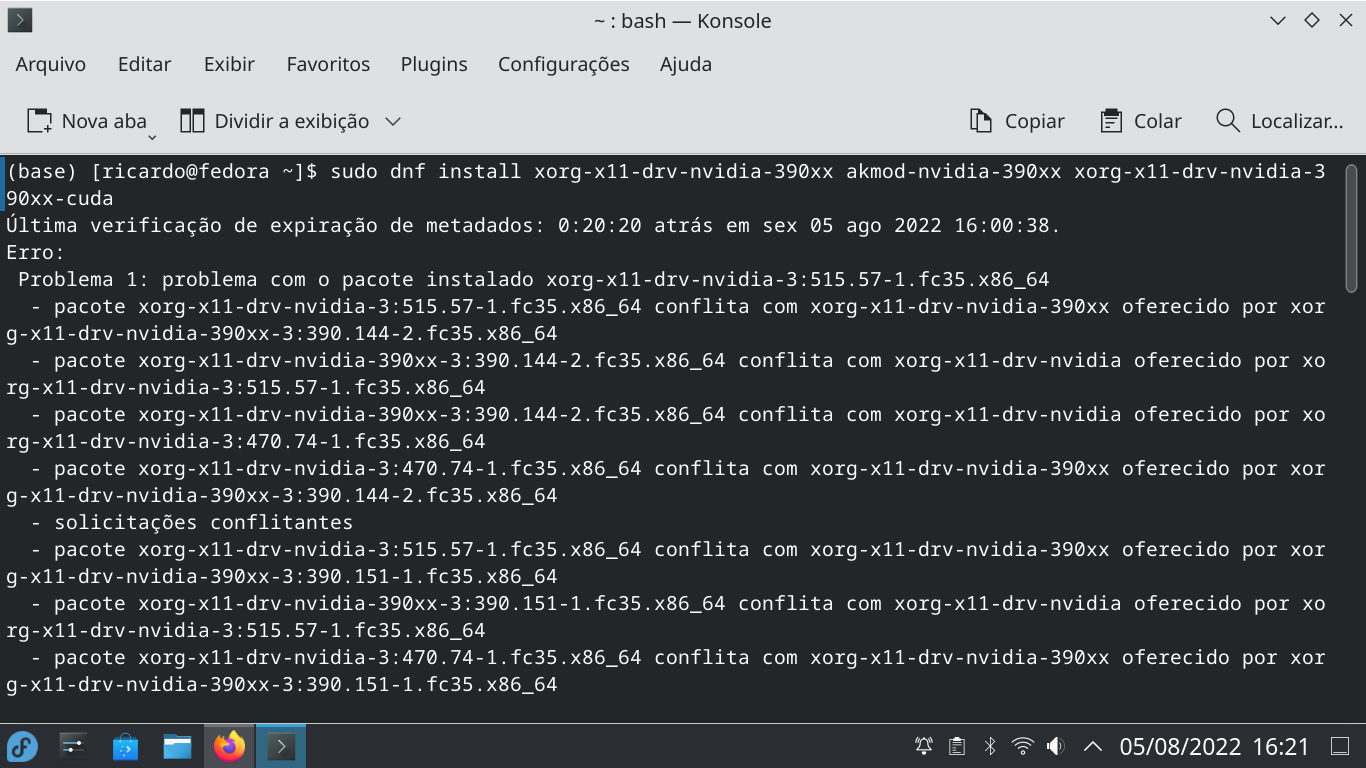Click the Konsole taskbar entry
This screenshot has width=1366, height=768.
click(281, 746)
